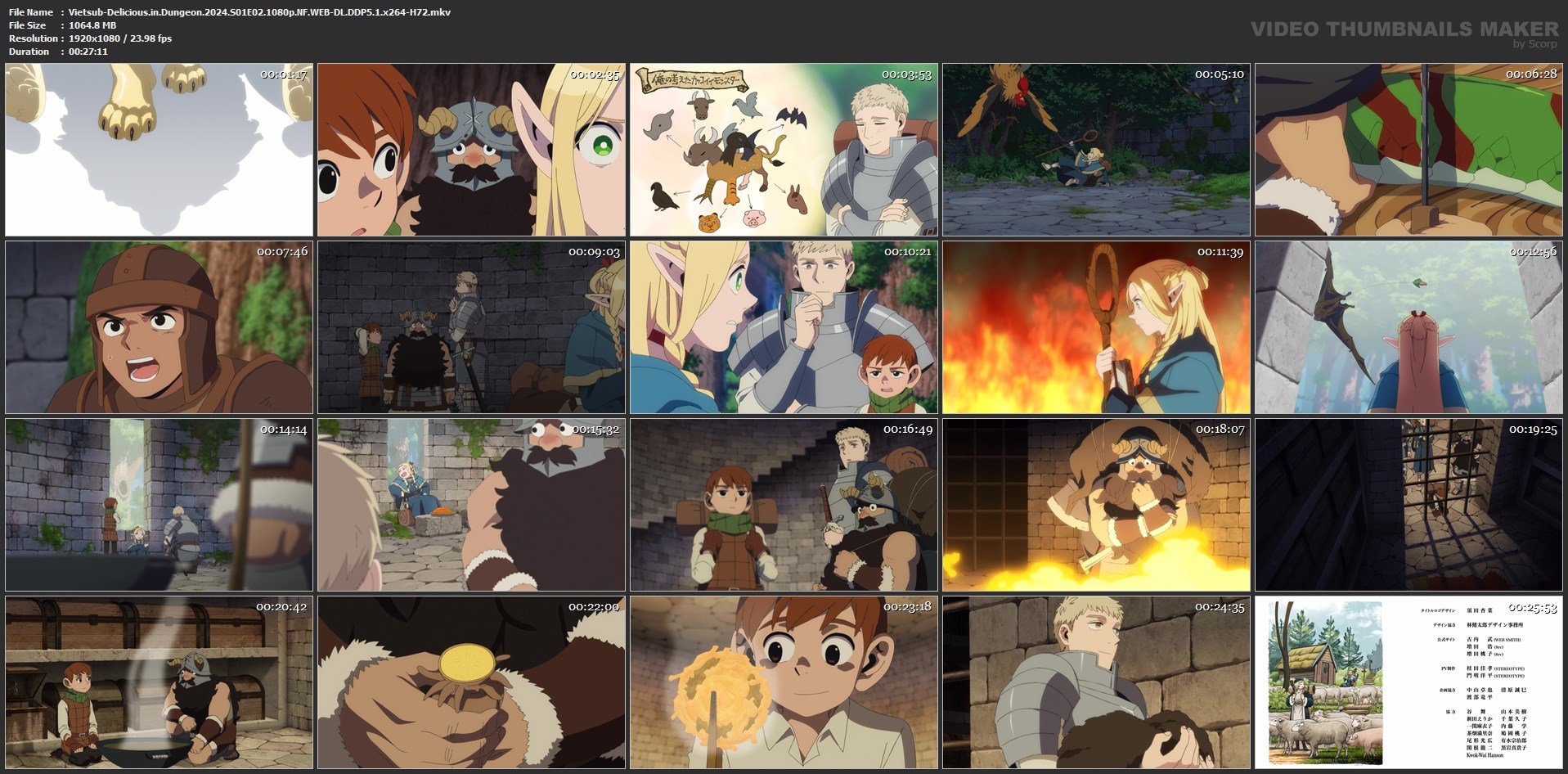Select the thumbnail at 00:18:07
The width and height of the screenshot is (1568, 774).
tap(1096, 505)
